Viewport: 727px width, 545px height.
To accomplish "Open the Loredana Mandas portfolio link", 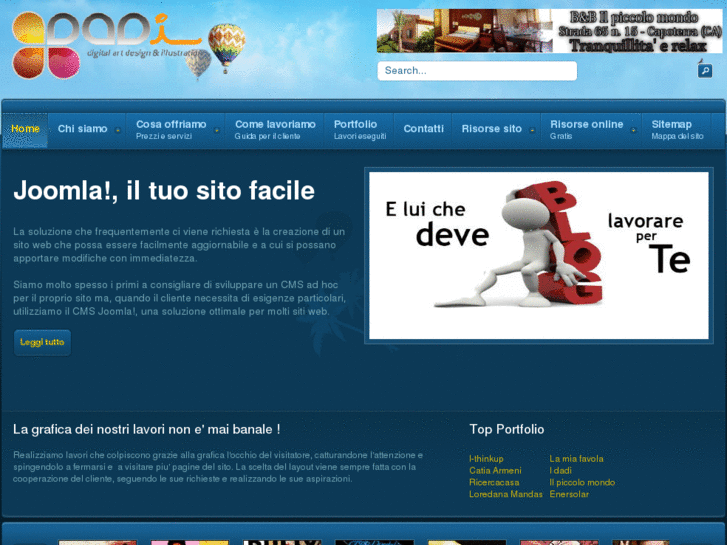I will (x=505, y=494).
